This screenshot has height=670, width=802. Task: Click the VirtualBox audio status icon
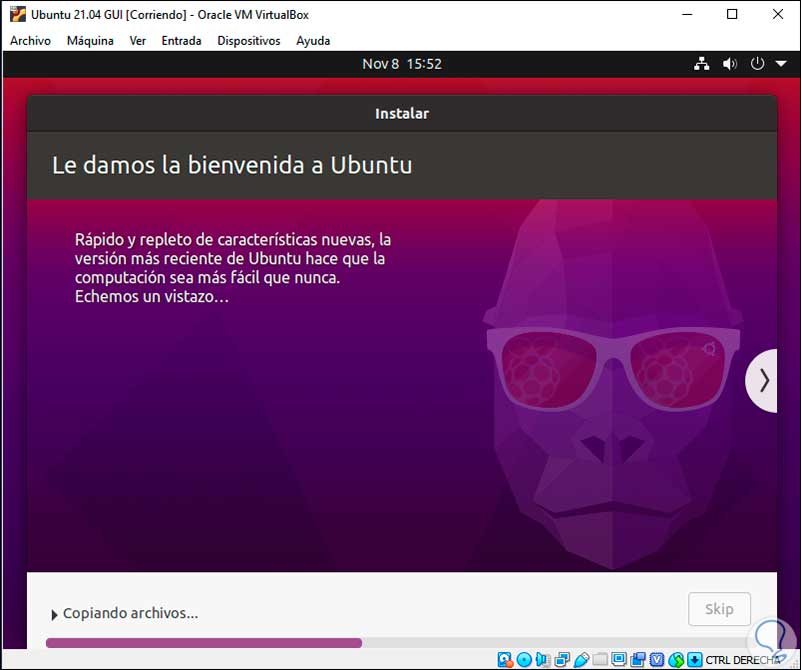(x=543, y=660)
